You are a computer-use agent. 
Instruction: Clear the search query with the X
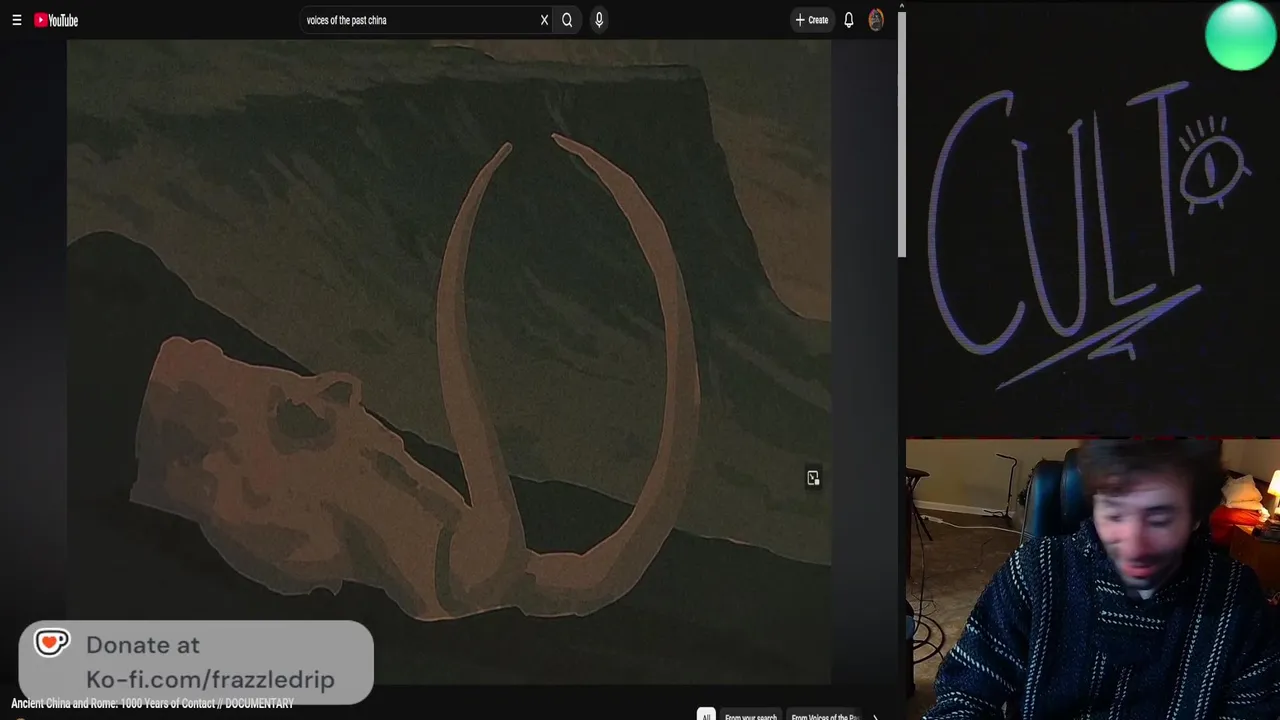pos(544,20)
